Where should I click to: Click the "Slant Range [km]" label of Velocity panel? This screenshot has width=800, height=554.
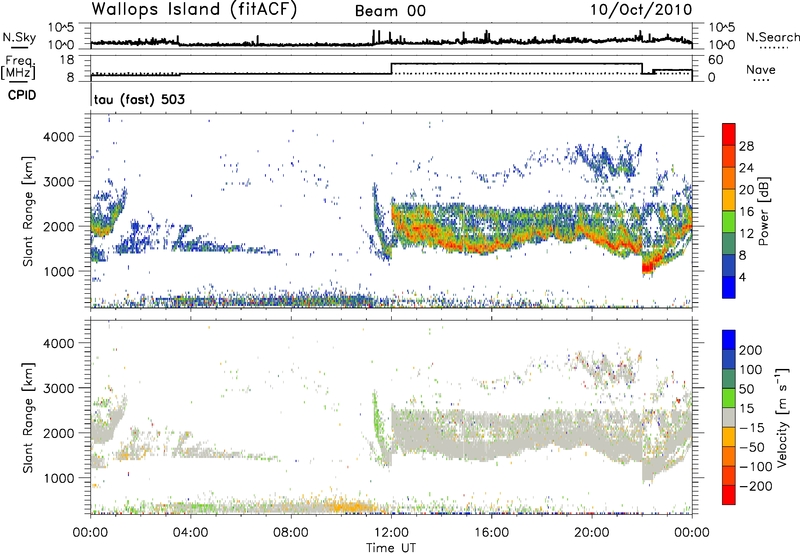click(x=28, y=418)
